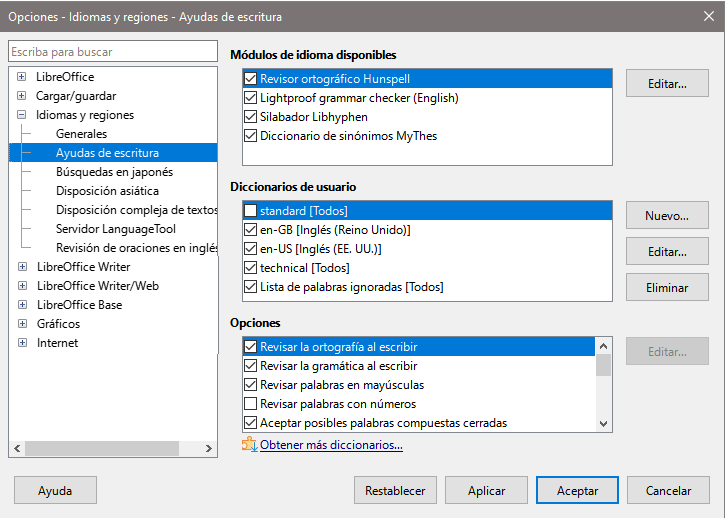The image size is (726, 518).
Task: Open the Obtener más diccionarios link
Action: click(331, 445)
